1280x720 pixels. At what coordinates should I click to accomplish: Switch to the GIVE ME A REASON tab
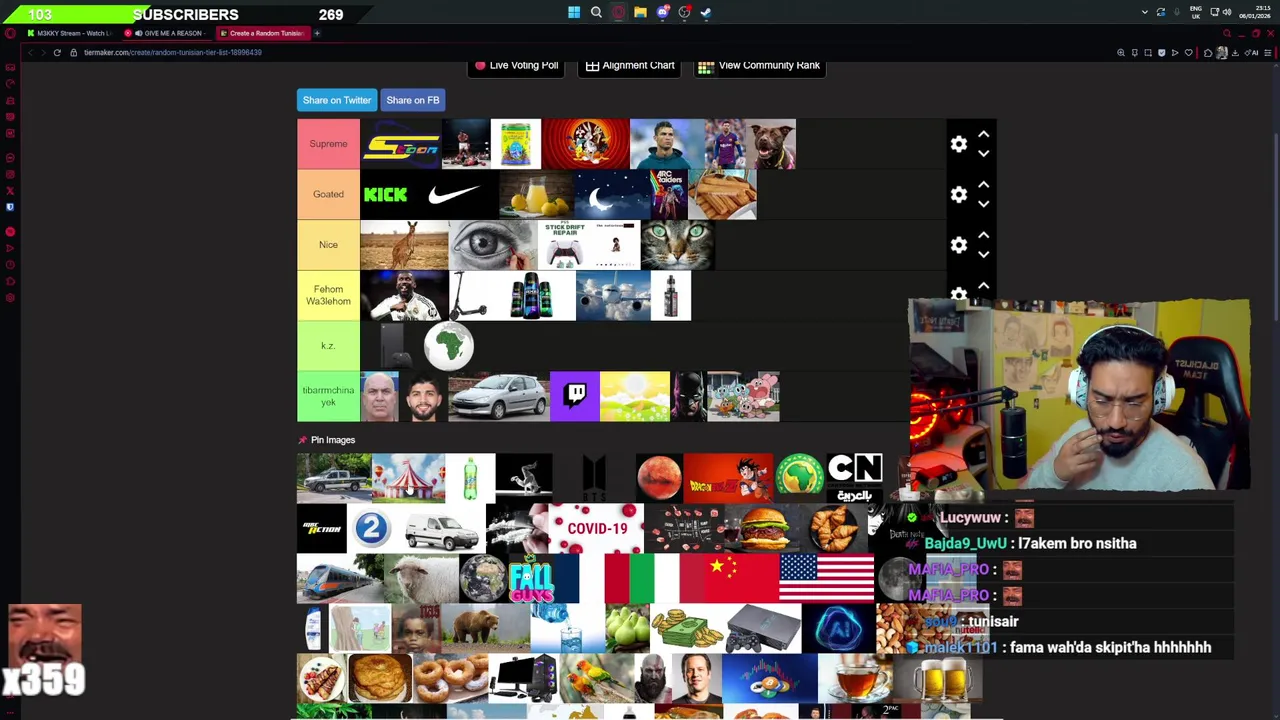click(168, 33)
